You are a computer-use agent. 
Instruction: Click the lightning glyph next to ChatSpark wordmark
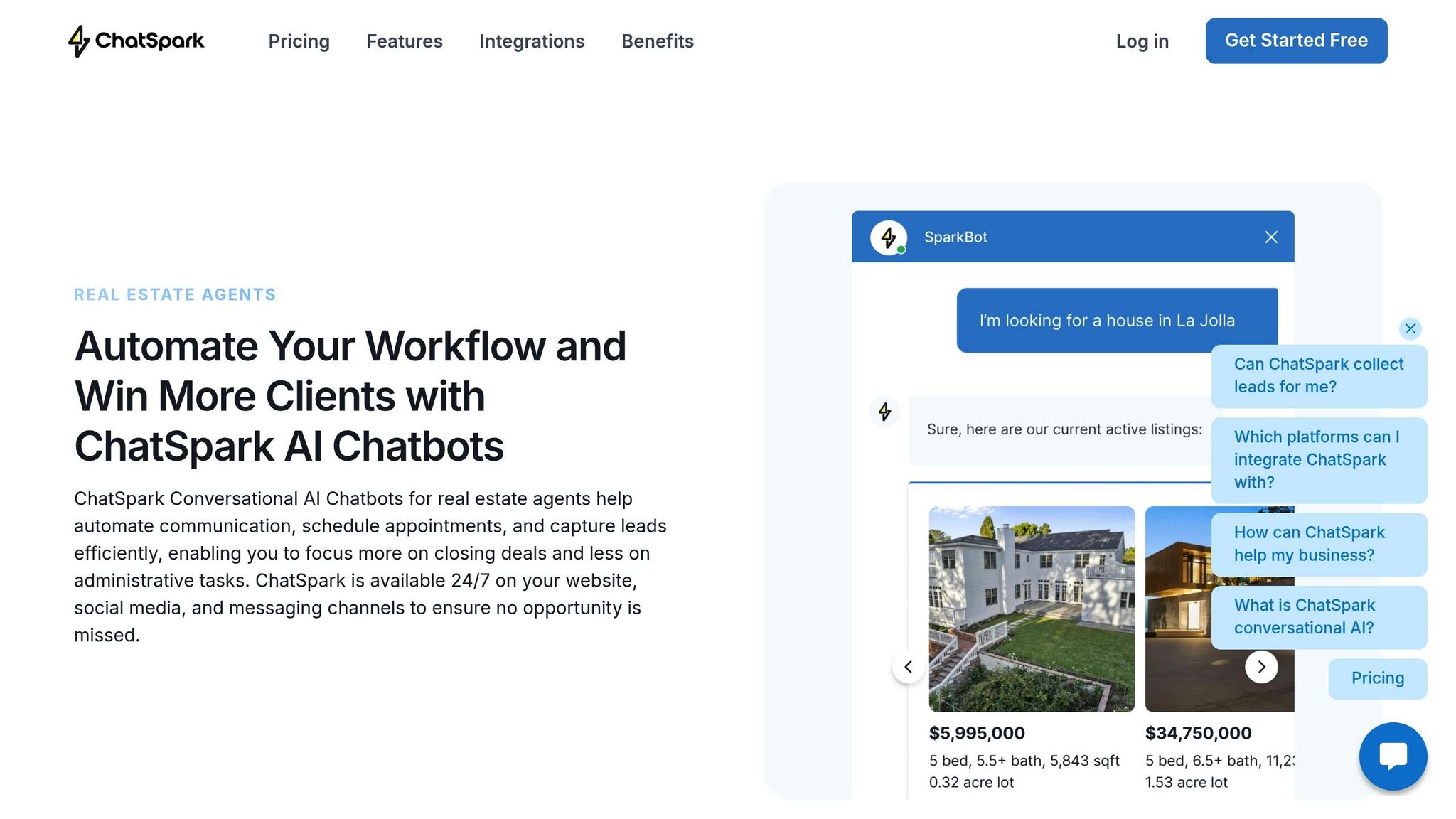coord(79,41)
